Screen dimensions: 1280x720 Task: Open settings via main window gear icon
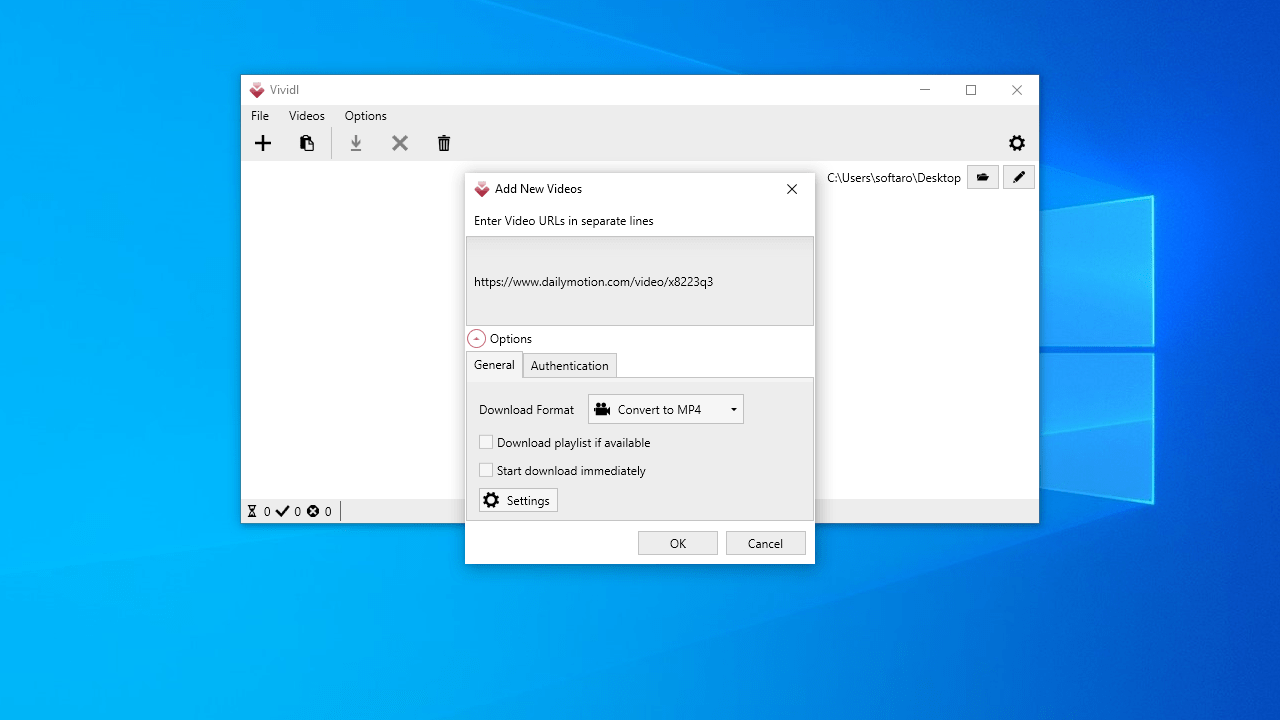tap(1017, 143)
